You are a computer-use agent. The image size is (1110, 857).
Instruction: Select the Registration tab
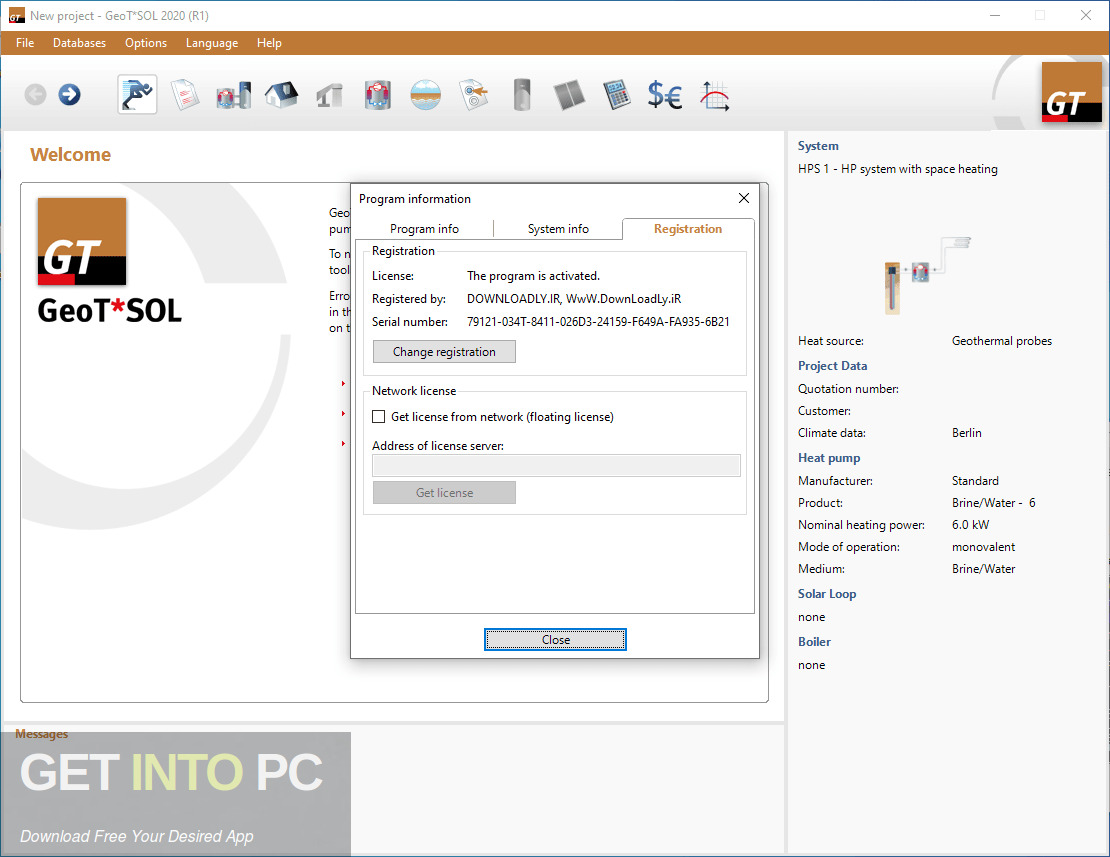pos(688,229)
